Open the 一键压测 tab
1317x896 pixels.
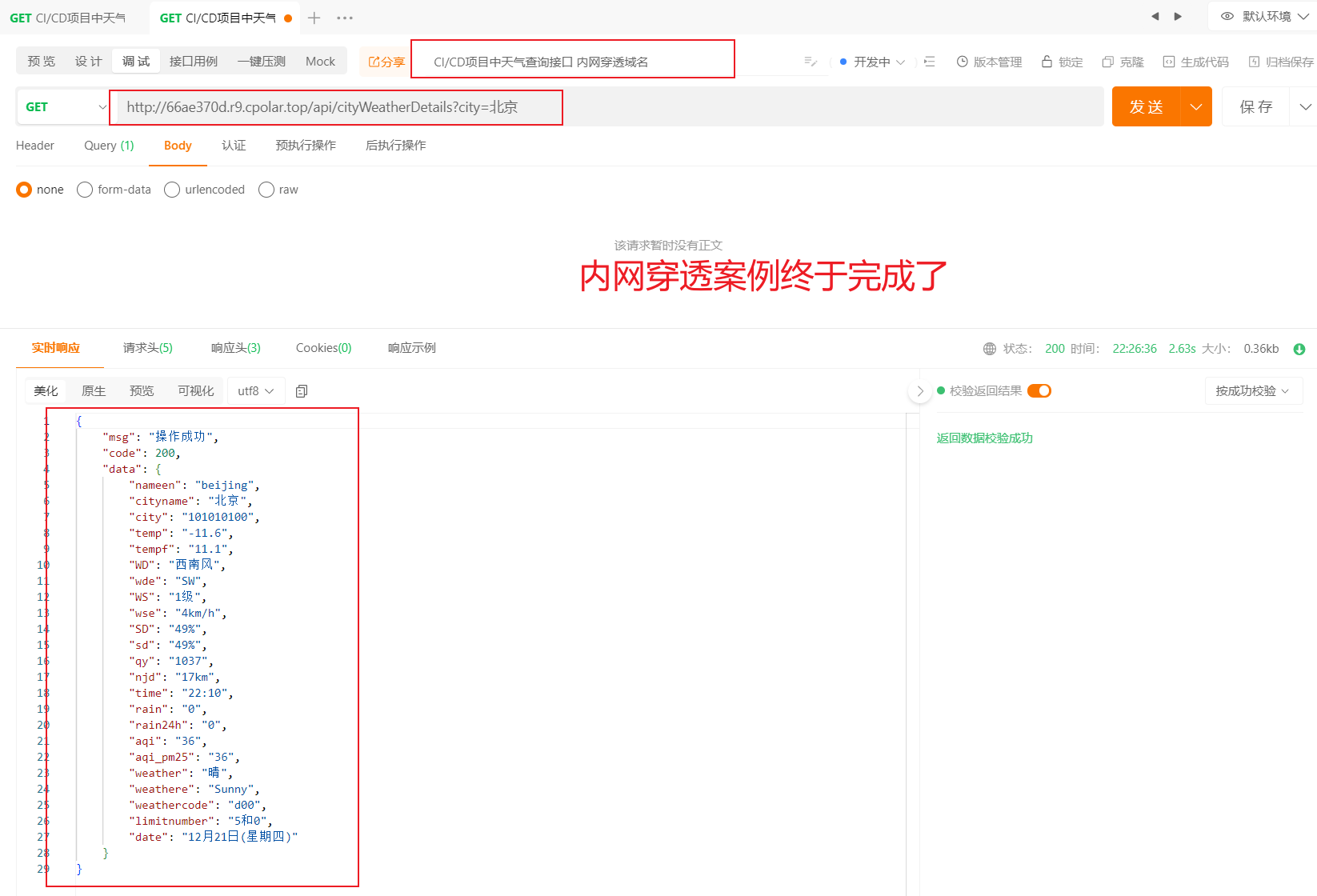262,62
